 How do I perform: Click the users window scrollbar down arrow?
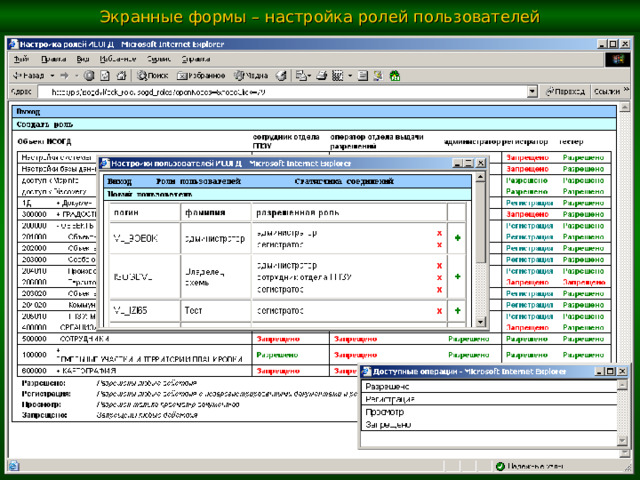(480, 322)
